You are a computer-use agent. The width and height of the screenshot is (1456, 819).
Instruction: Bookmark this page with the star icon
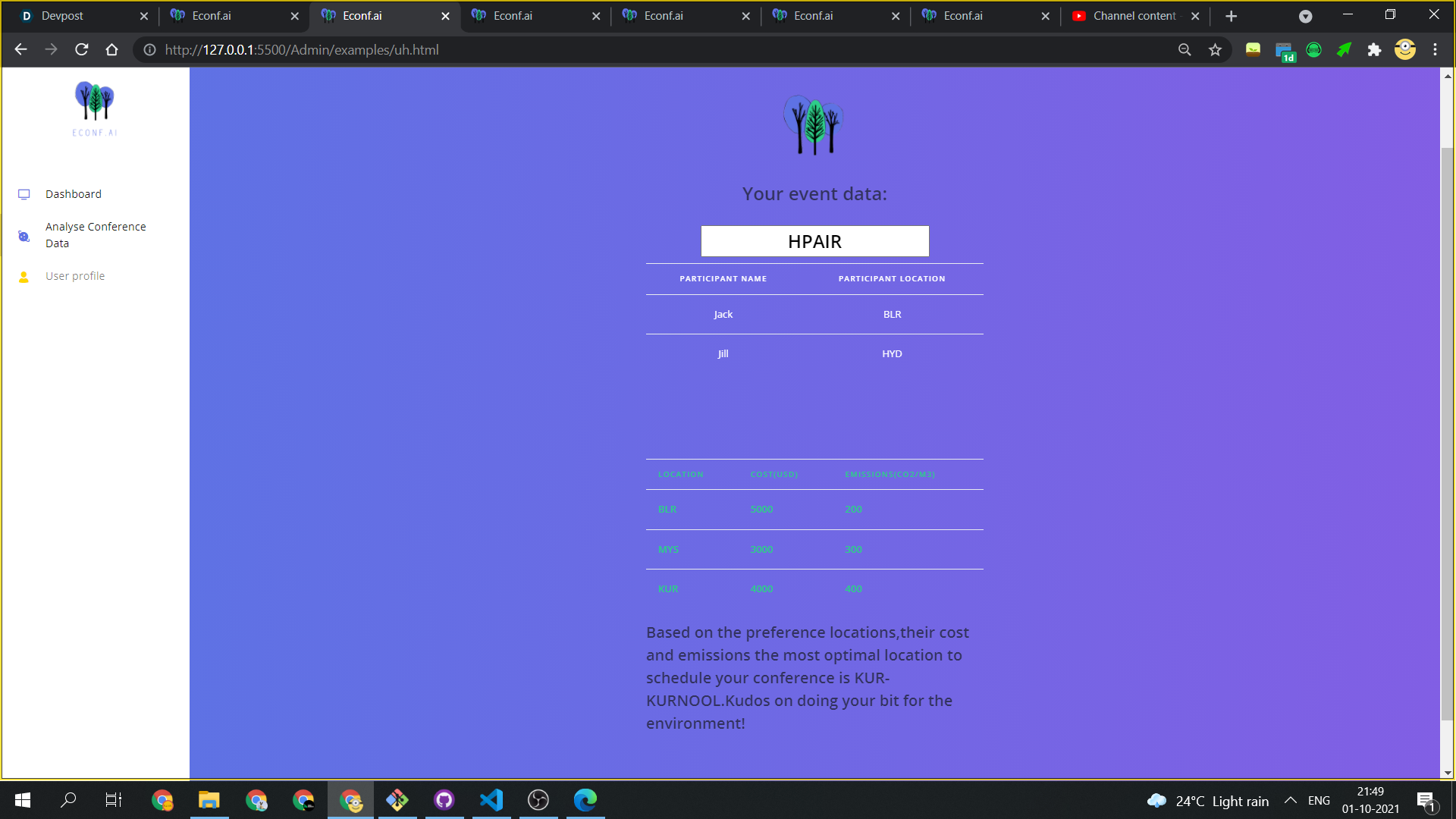1215,50
